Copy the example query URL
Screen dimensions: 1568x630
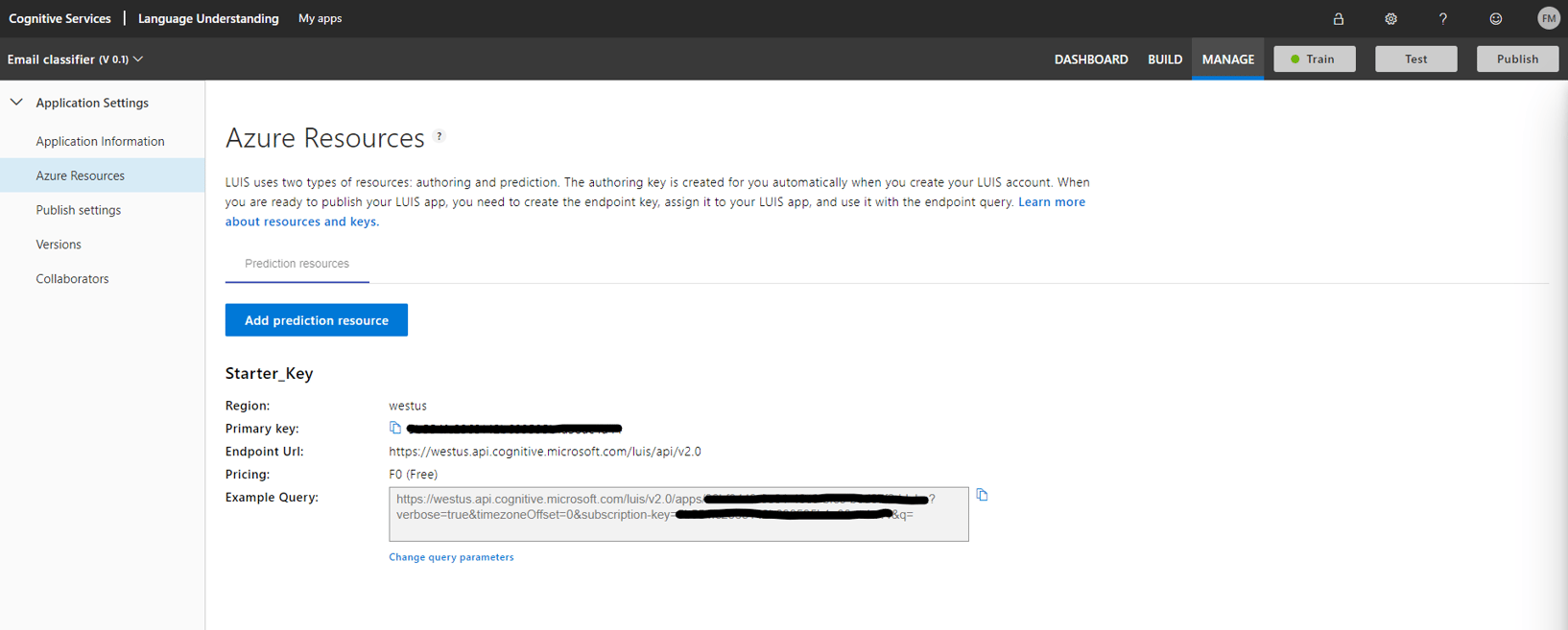[x=982, y=495]
